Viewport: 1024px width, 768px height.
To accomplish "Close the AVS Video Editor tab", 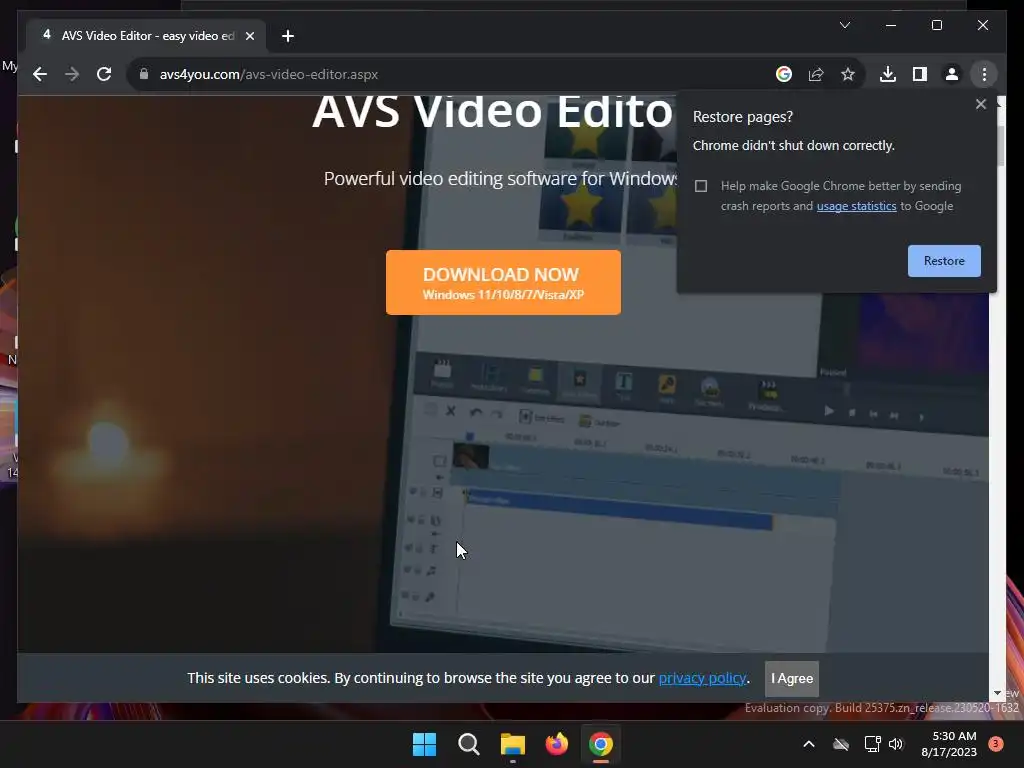I will click(249, 36).
